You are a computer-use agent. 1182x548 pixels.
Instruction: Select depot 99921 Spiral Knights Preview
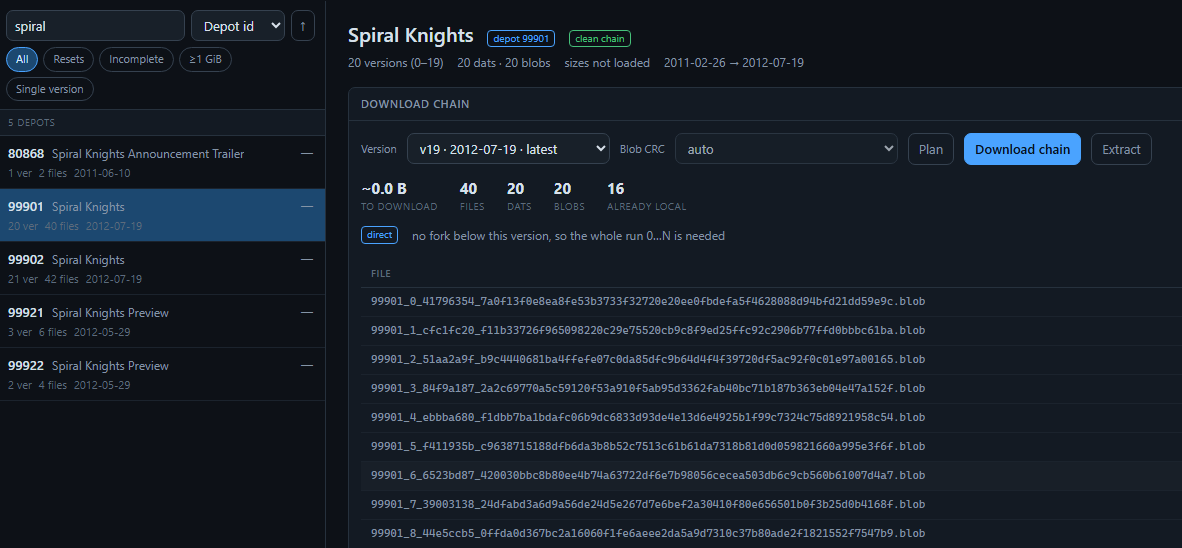point(162,321)
